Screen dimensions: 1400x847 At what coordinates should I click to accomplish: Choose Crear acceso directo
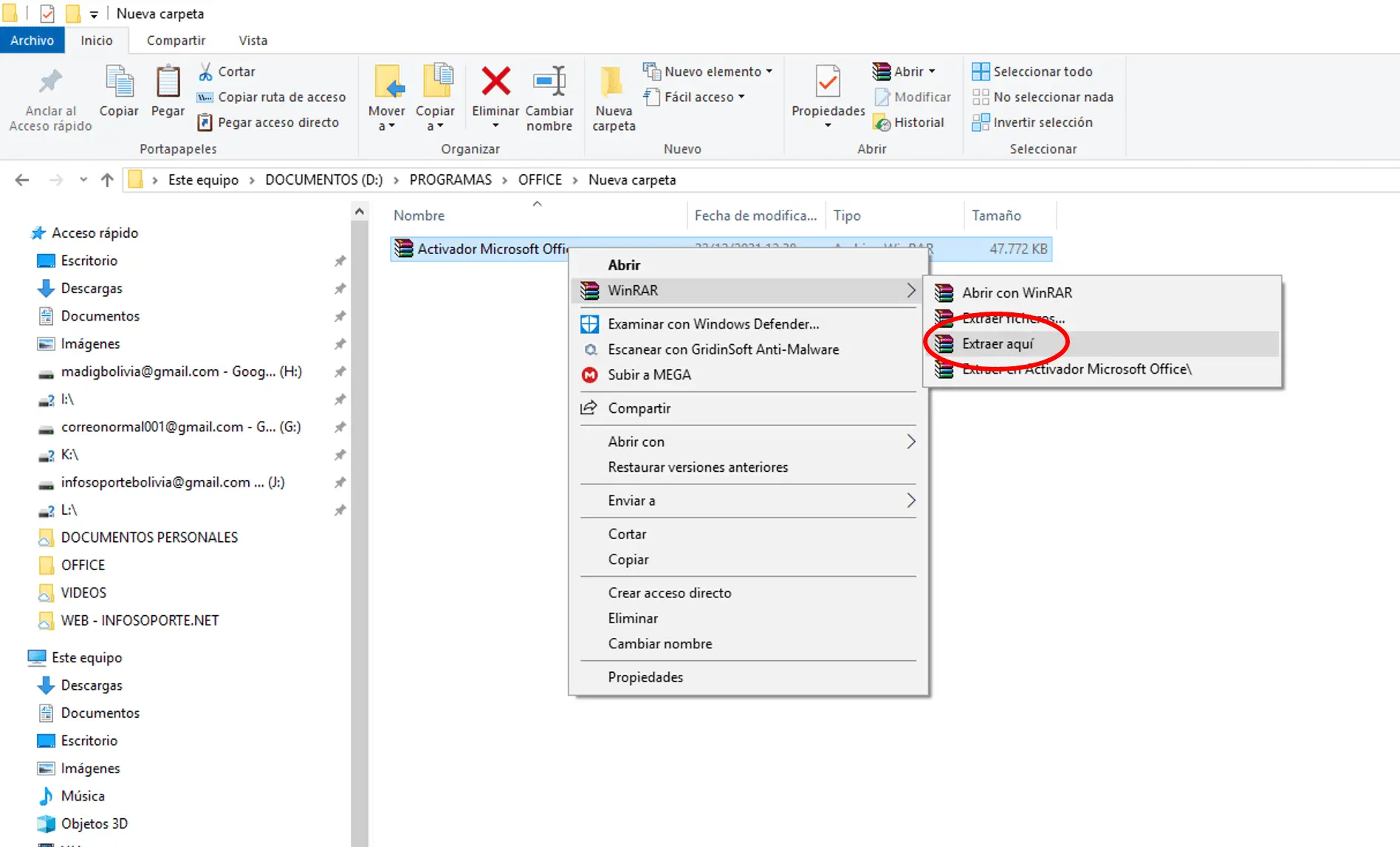(x=748, y=592)
